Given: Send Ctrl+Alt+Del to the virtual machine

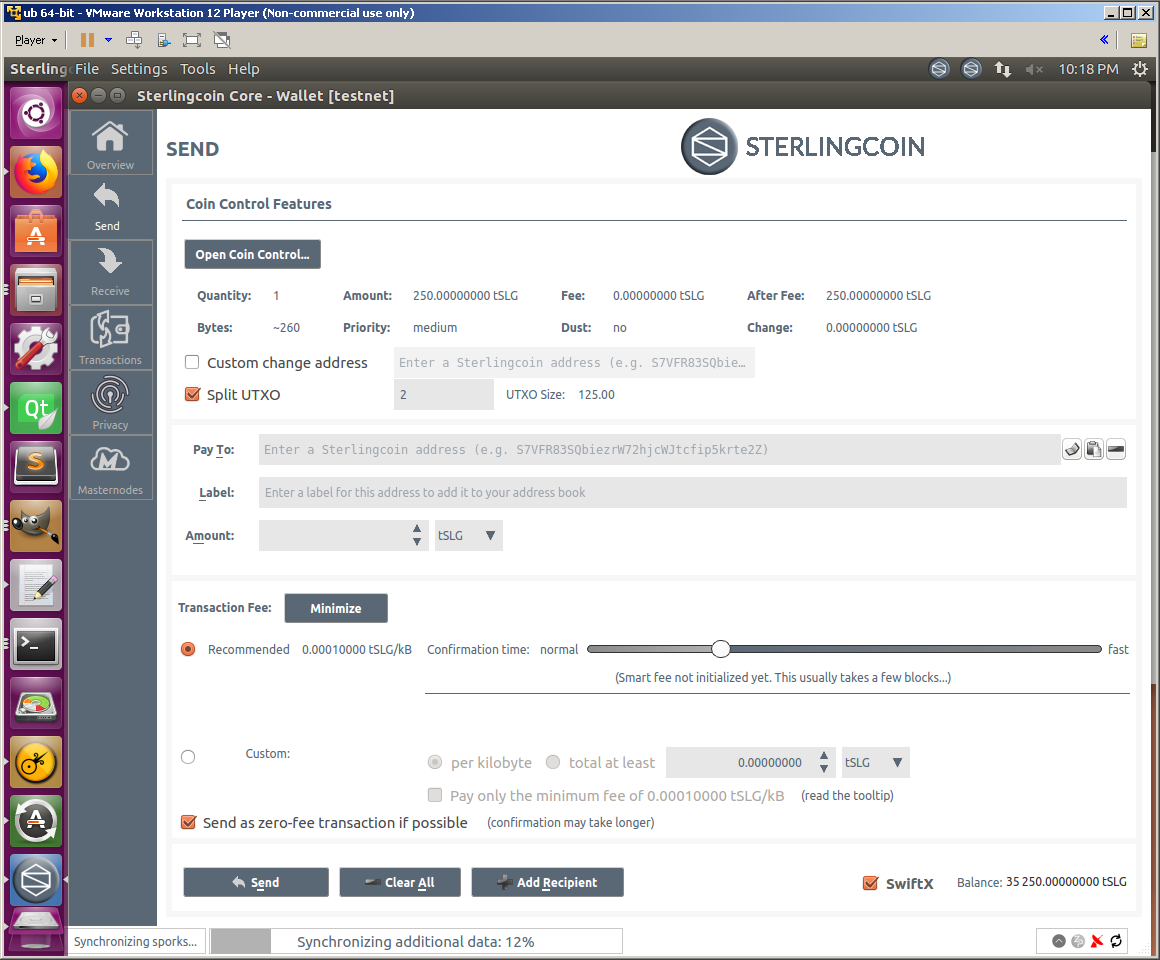Looking at the screenshot, I should (x=134, y=40).
